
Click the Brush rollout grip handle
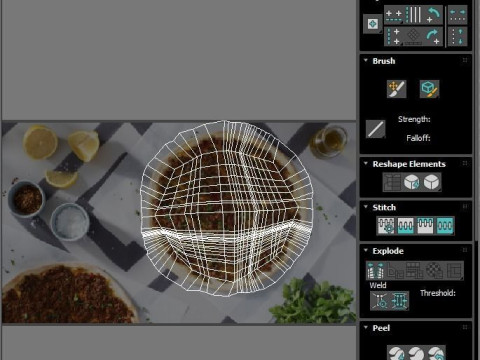click(465, 60)
